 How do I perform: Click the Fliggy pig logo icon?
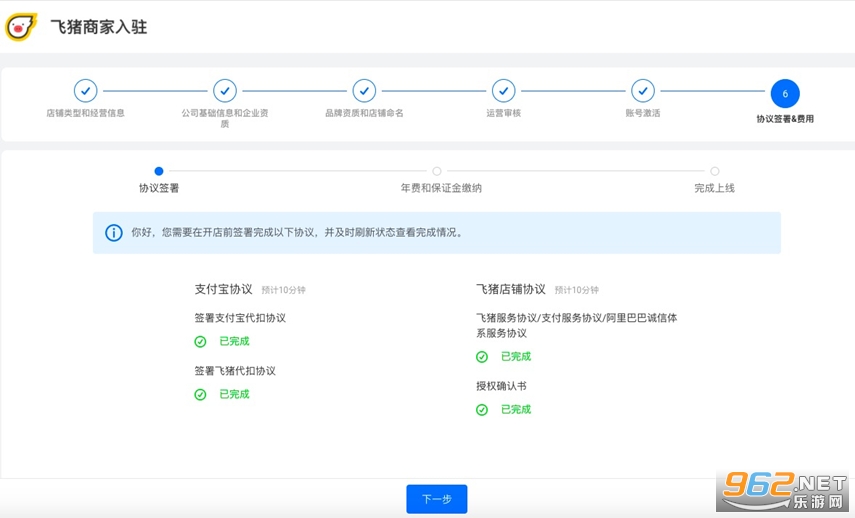21,27
